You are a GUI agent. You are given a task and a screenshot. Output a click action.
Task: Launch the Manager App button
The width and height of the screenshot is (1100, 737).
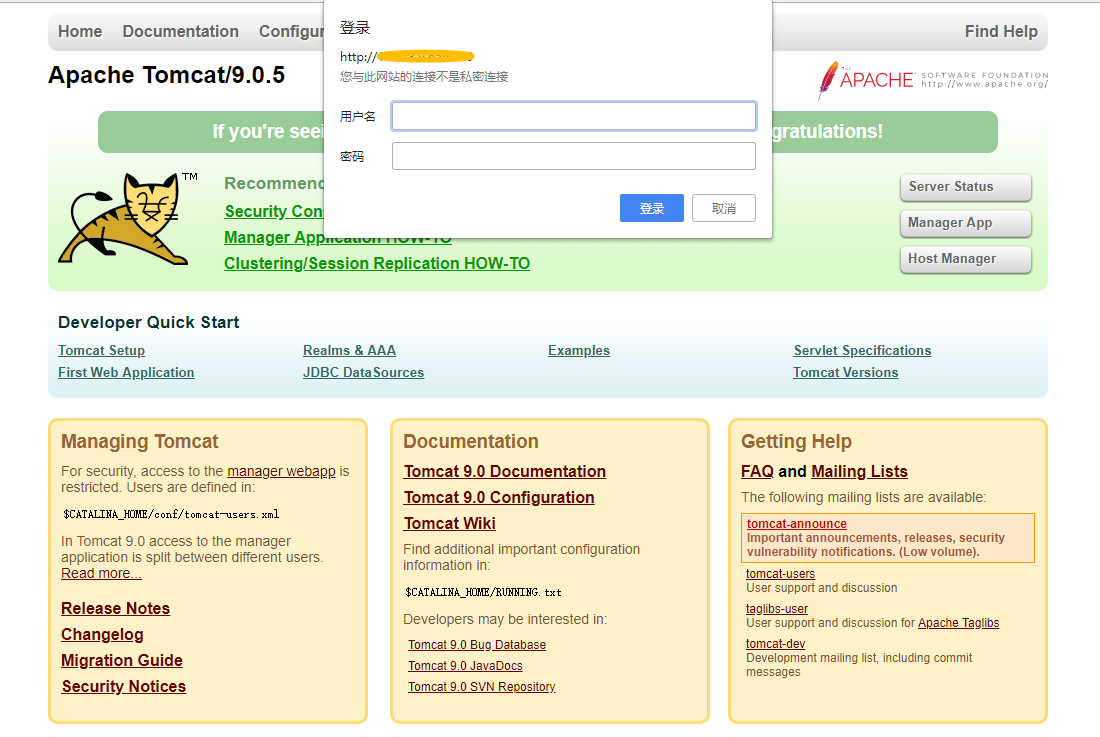(x=965, y=223)
